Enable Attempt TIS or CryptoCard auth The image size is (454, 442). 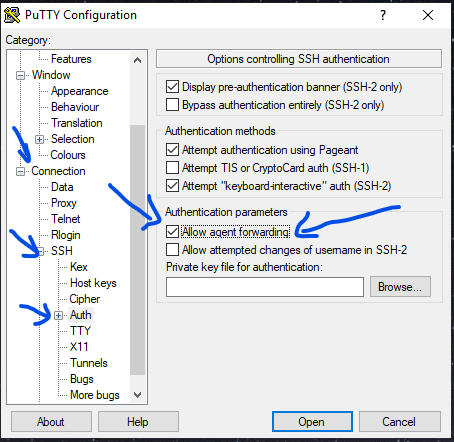click(x=172, y=168)
